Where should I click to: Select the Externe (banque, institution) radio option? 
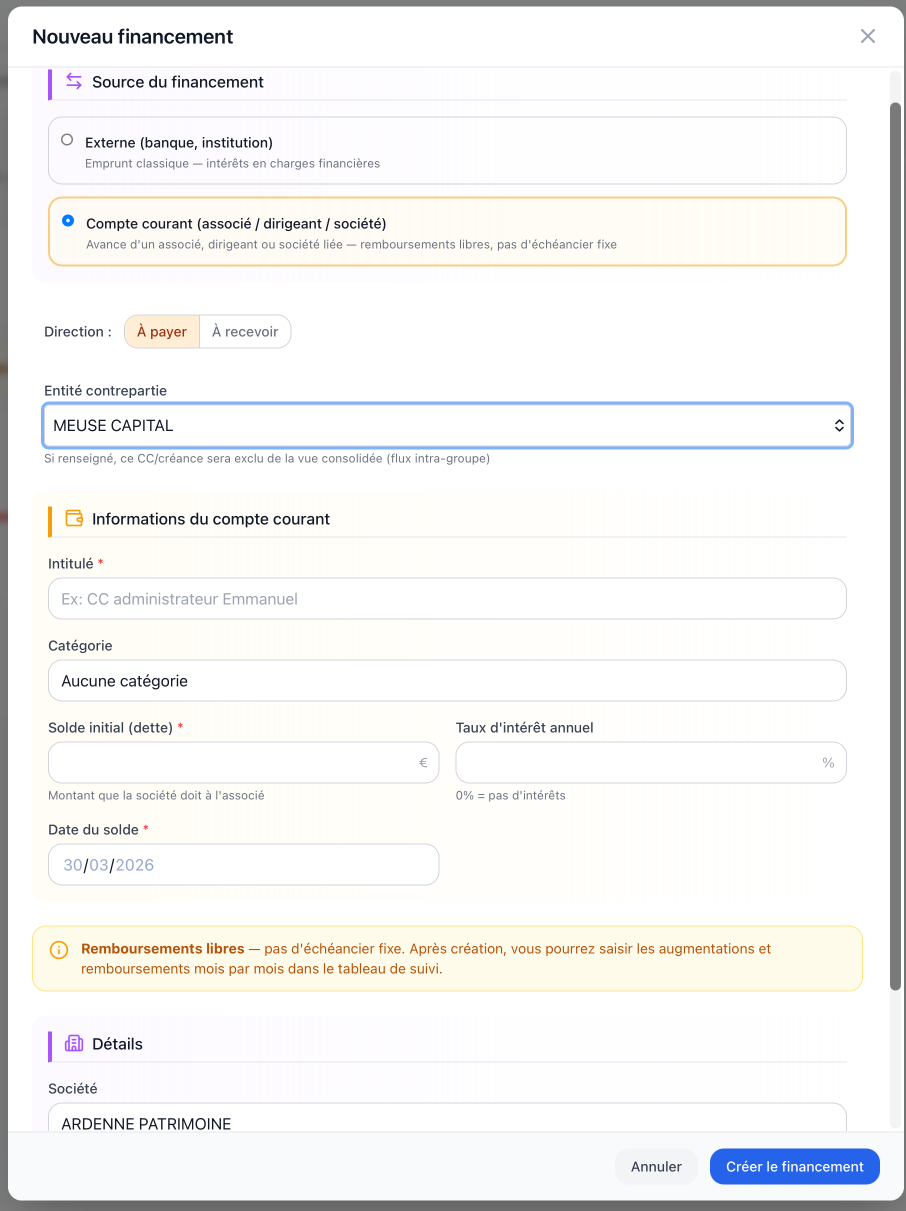pyautogui.click(x=67, y=140)
